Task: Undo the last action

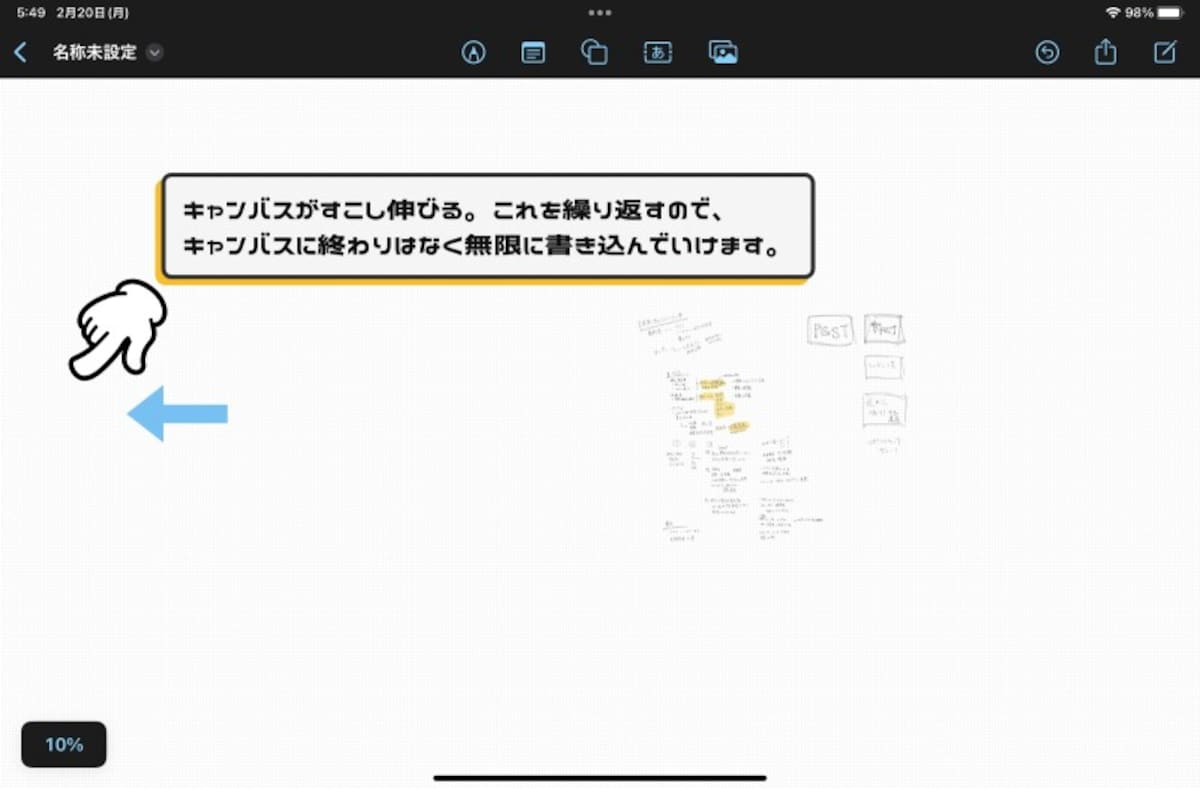Action: pyautogui.click(x=1047, y=53)
